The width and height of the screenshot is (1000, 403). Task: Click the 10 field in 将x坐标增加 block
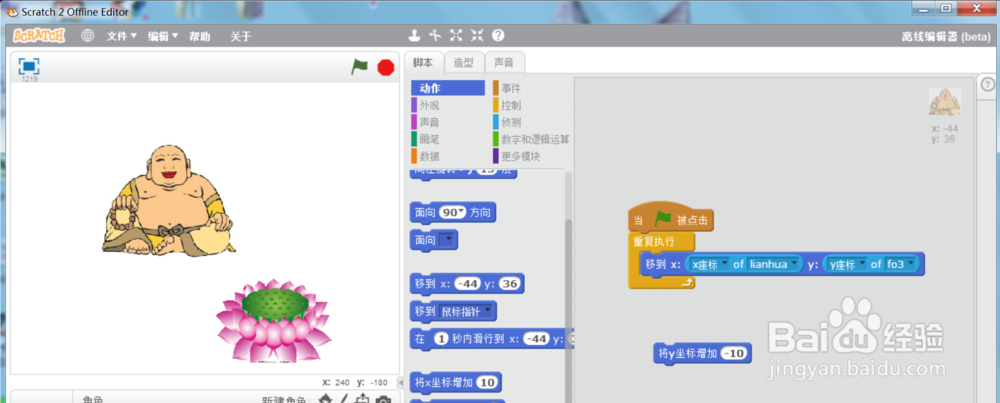[x=487, y=383]
